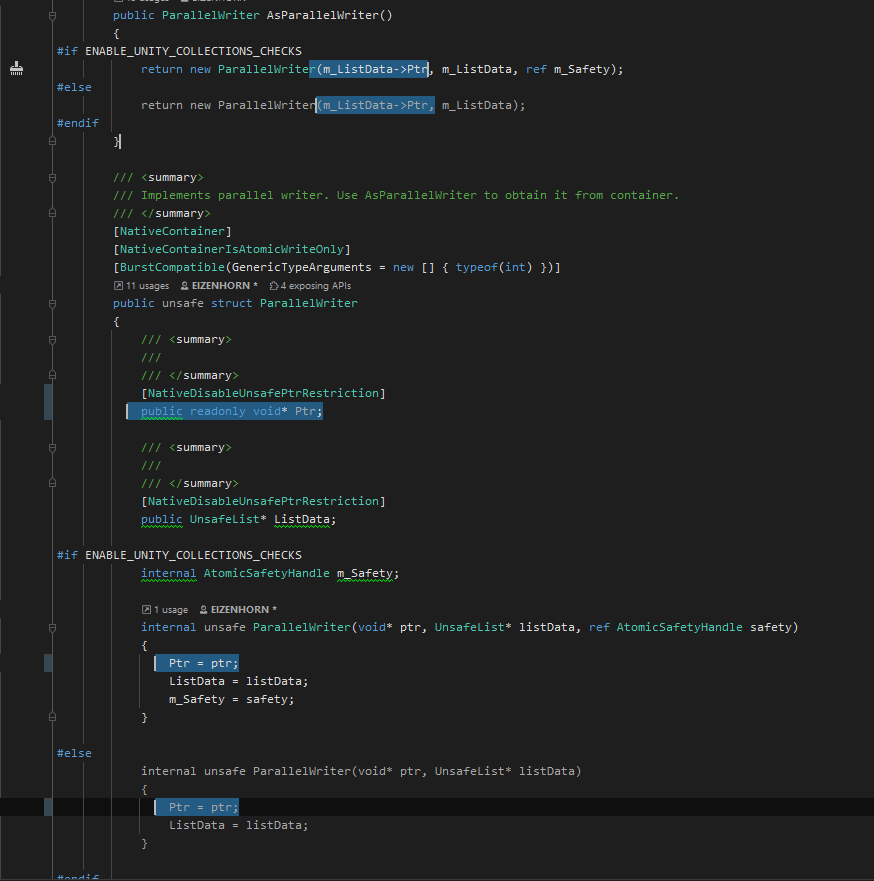Collapse the AsParallelWriter method fold marker
Screen dimensions: 874x881
[51, 14]
